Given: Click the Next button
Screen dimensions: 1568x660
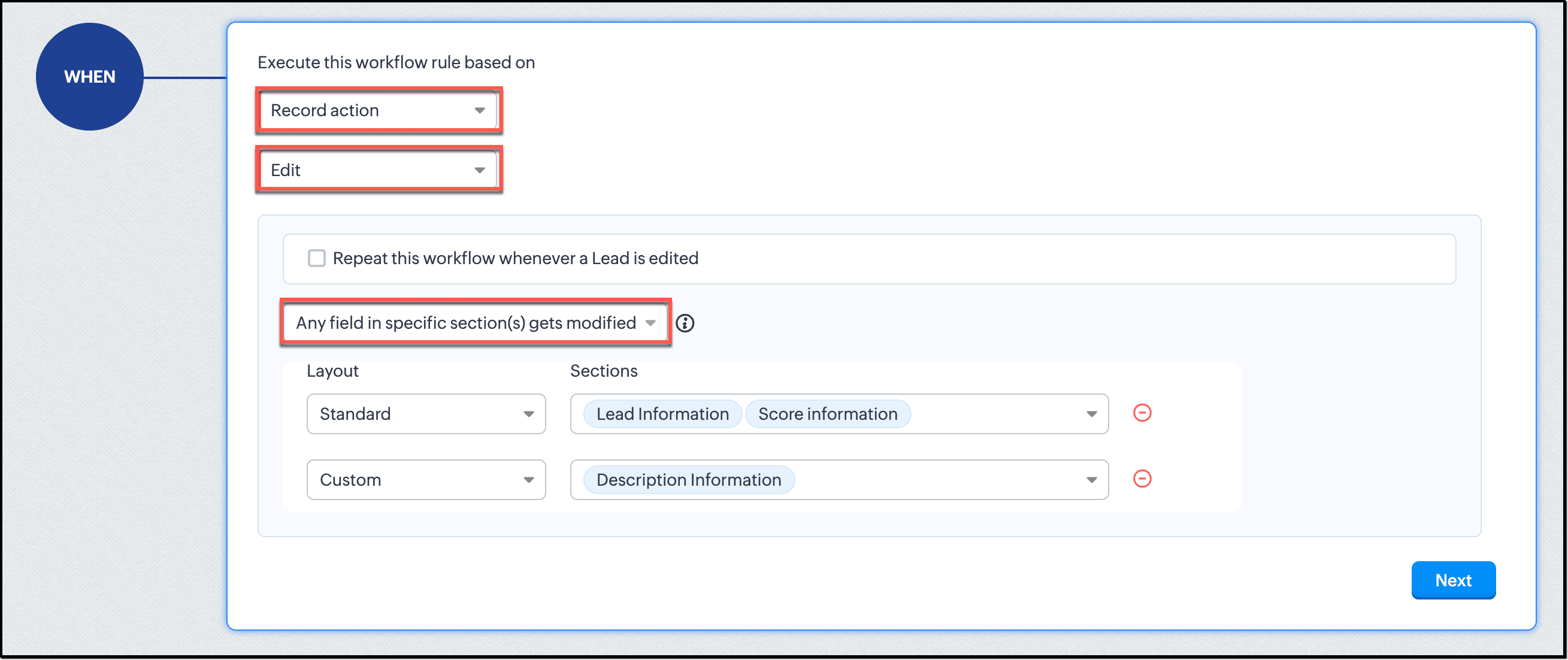Looking at the screenshot, I should coord(1453,580).
